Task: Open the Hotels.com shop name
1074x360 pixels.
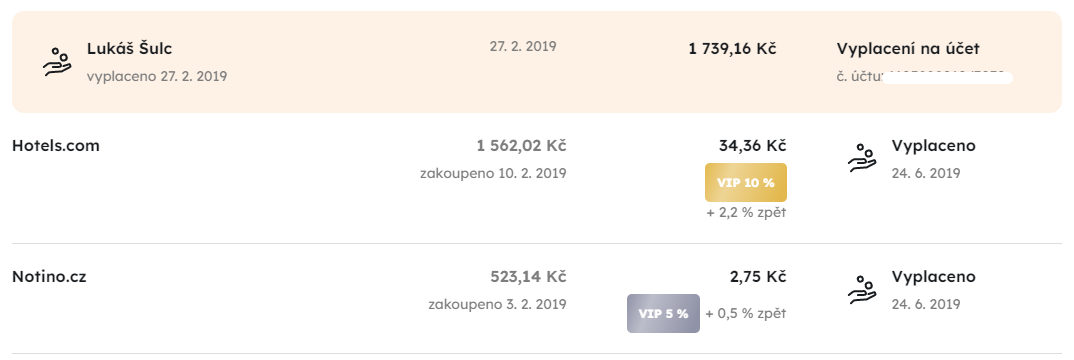Action: (x=56, y=146)
